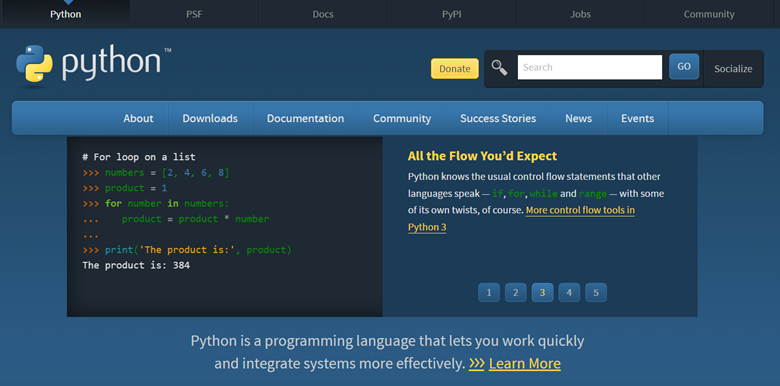
Task: Open the Socialize menu
Action: tap(733, 69)
